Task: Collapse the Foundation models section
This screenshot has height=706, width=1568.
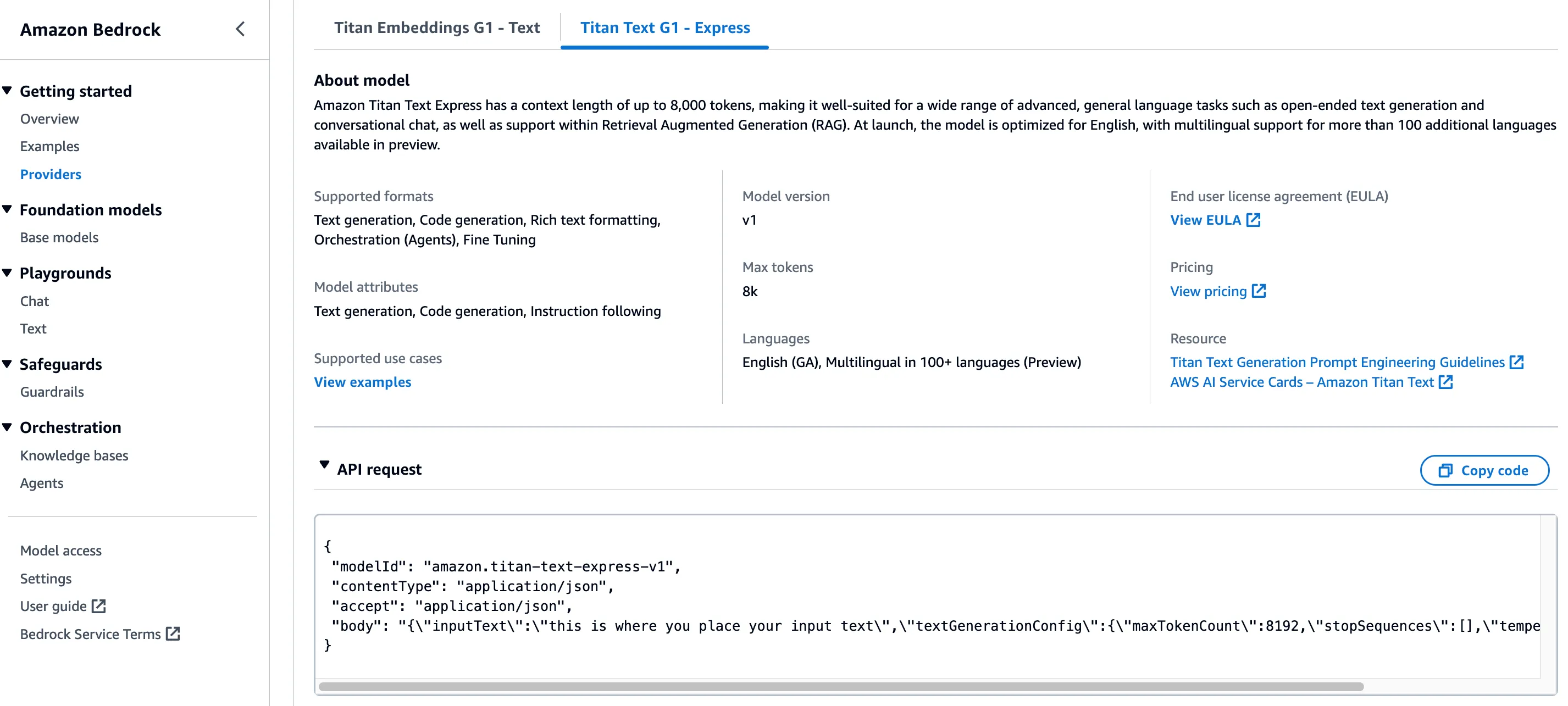Action: 7,209
